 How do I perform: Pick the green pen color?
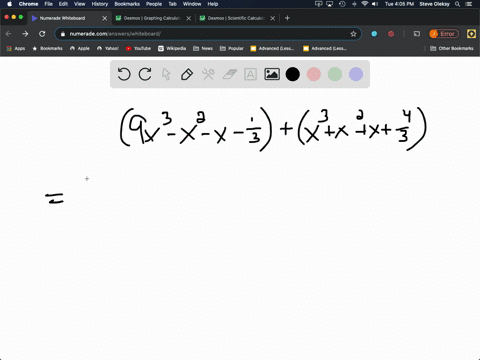335,74
